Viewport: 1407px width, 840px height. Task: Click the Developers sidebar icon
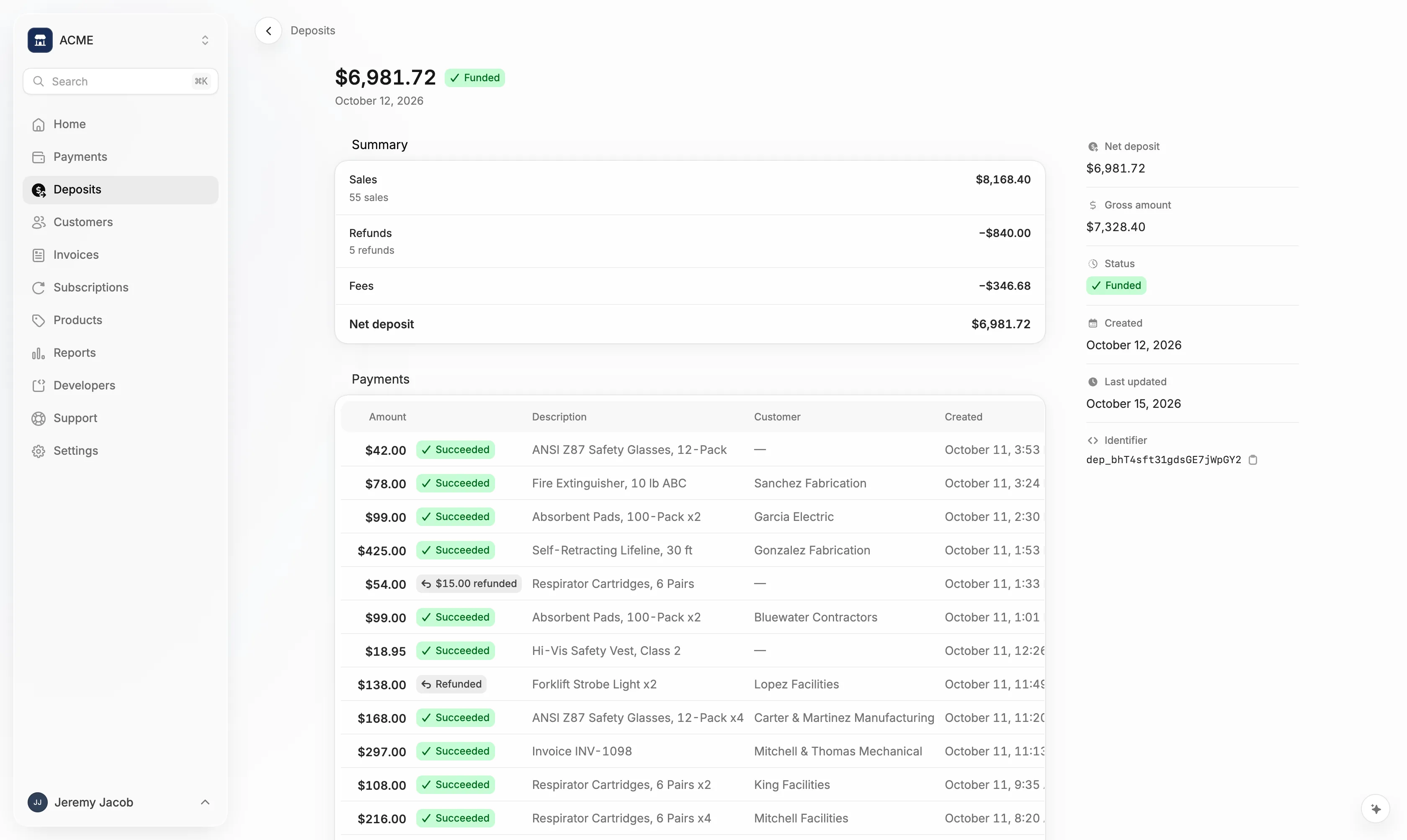click(x=39, y=386)
